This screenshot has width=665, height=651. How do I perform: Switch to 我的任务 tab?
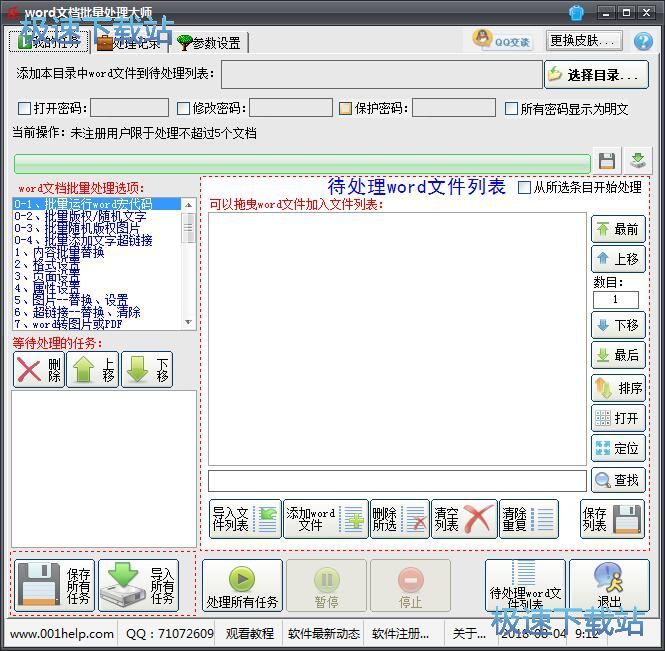pos(49,42)
